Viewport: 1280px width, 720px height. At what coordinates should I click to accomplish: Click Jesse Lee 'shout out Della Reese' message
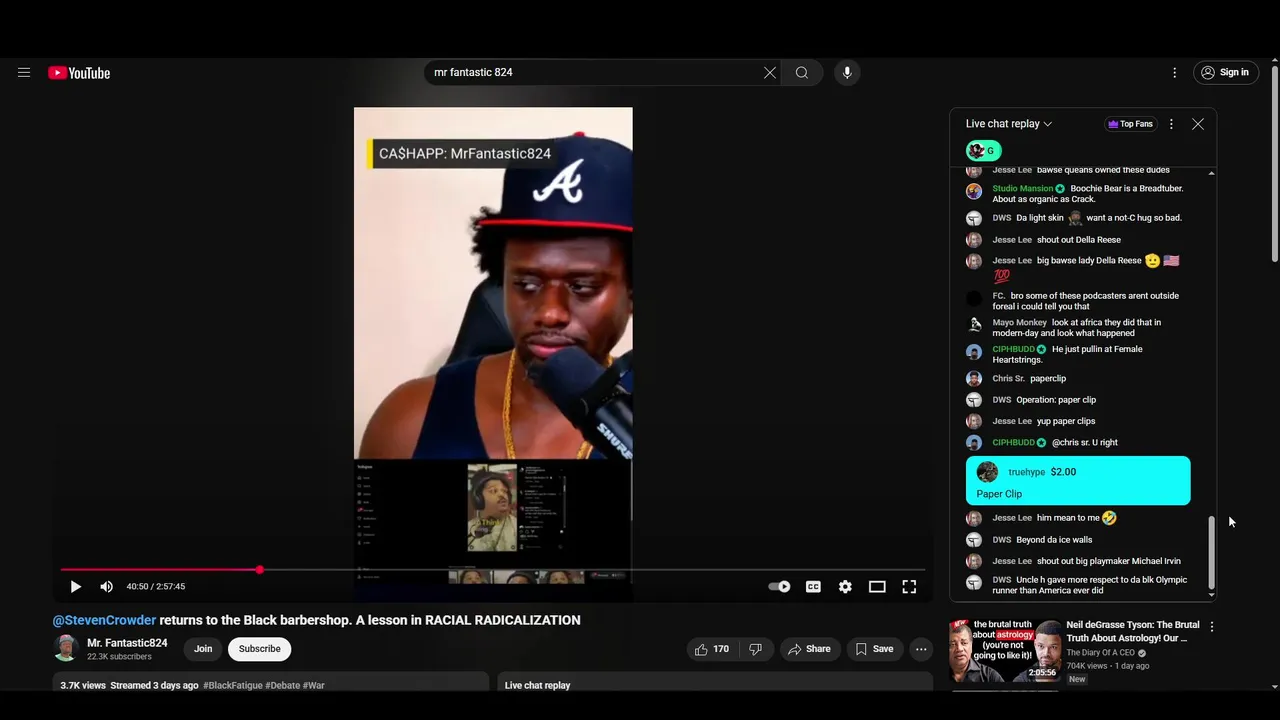[1079, 240]
